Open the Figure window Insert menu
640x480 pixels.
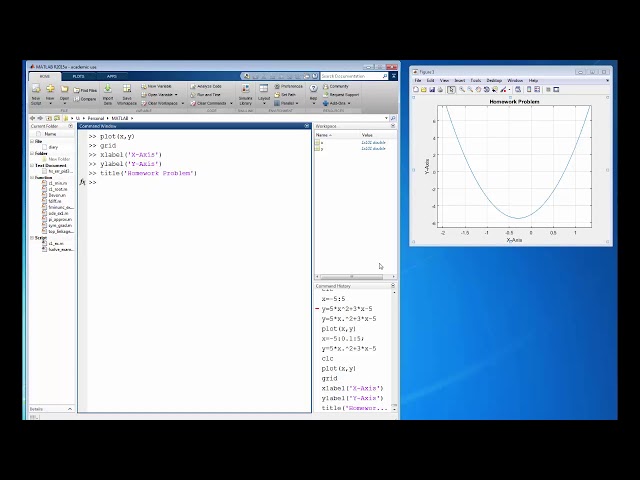(x=460, y=80)
